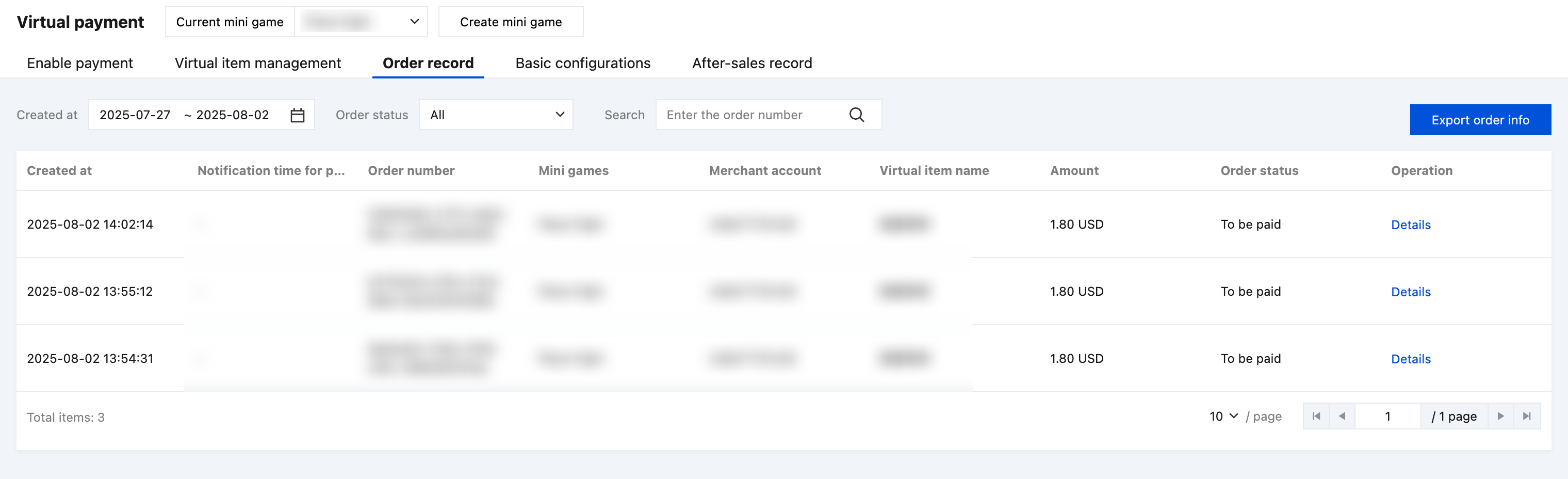
Task: Change the items per page dropdown
Action: click(1223, 416)
